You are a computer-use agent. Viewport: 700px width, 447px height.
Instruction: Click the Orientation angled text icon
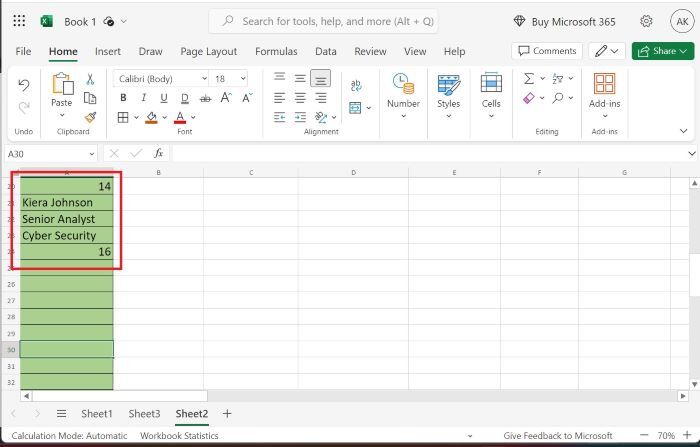point(321,117)
